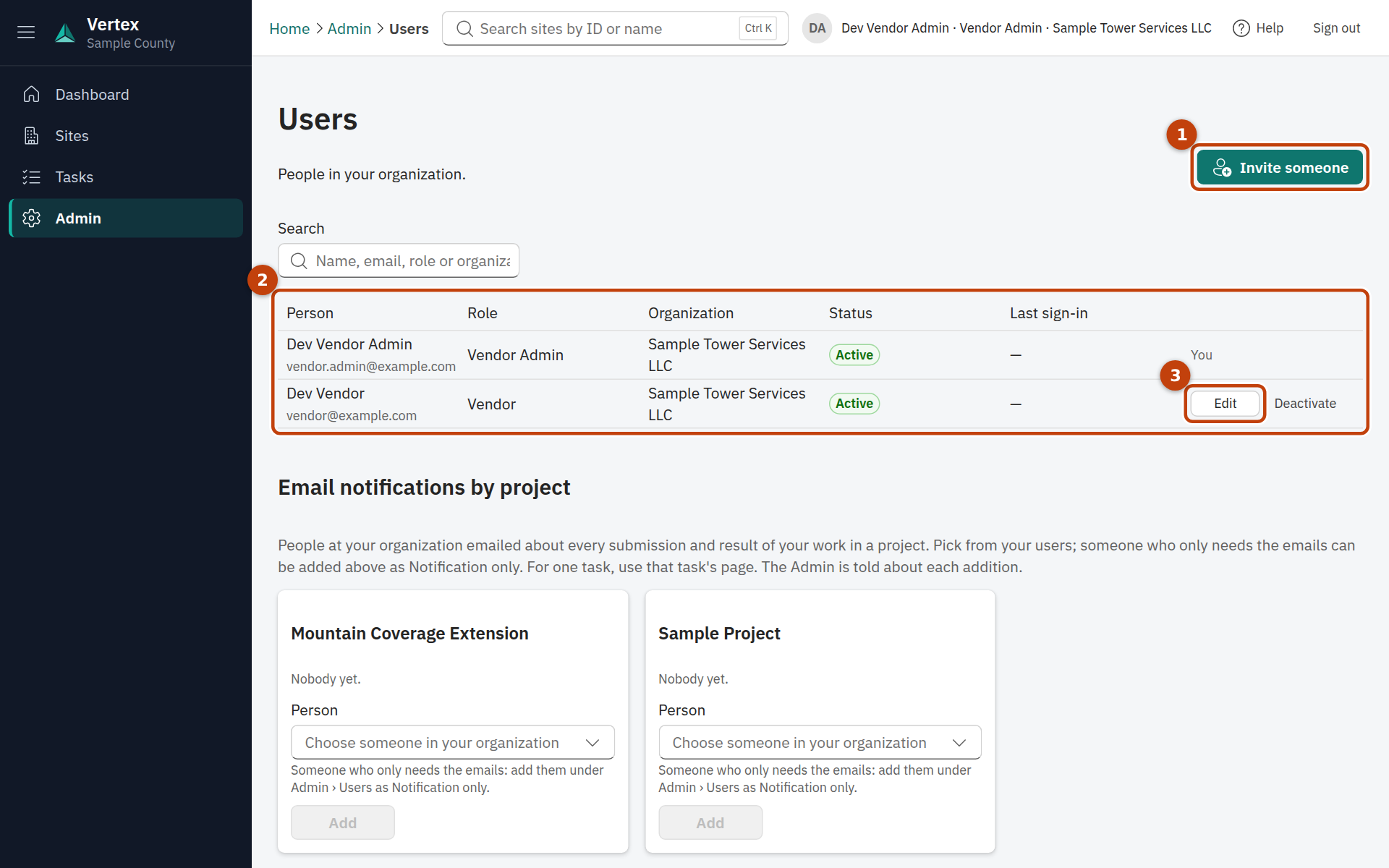Click the Tasks checklist icon
This screenshot has height=868, width=1389.
(x=31, y=177)
